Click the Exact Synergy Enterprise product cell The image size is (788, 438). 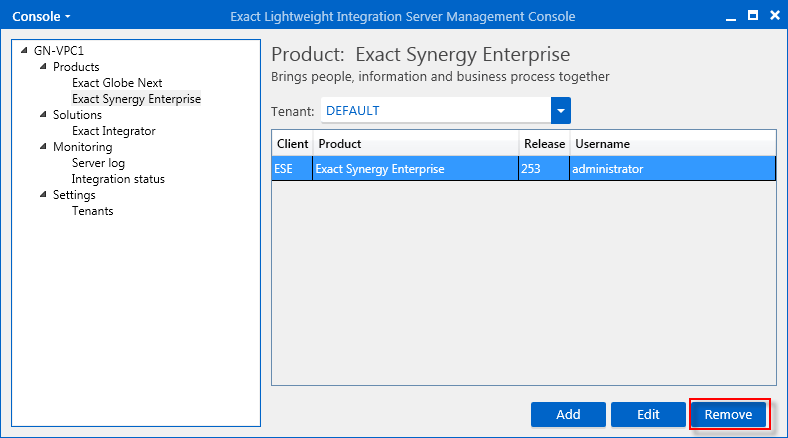(416, 169)
